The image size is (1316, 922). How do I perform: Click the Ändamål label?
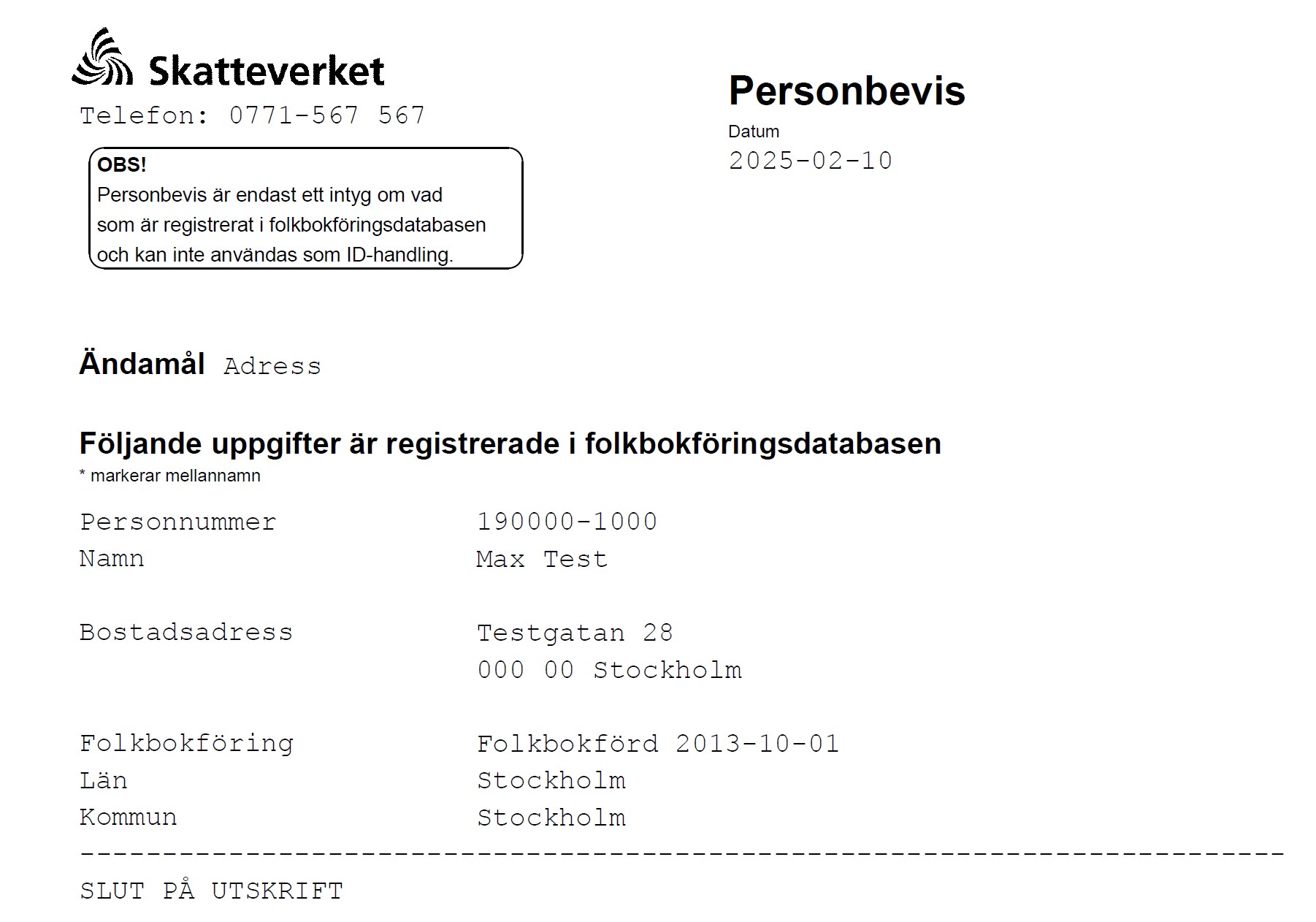[x=142, y=364]
